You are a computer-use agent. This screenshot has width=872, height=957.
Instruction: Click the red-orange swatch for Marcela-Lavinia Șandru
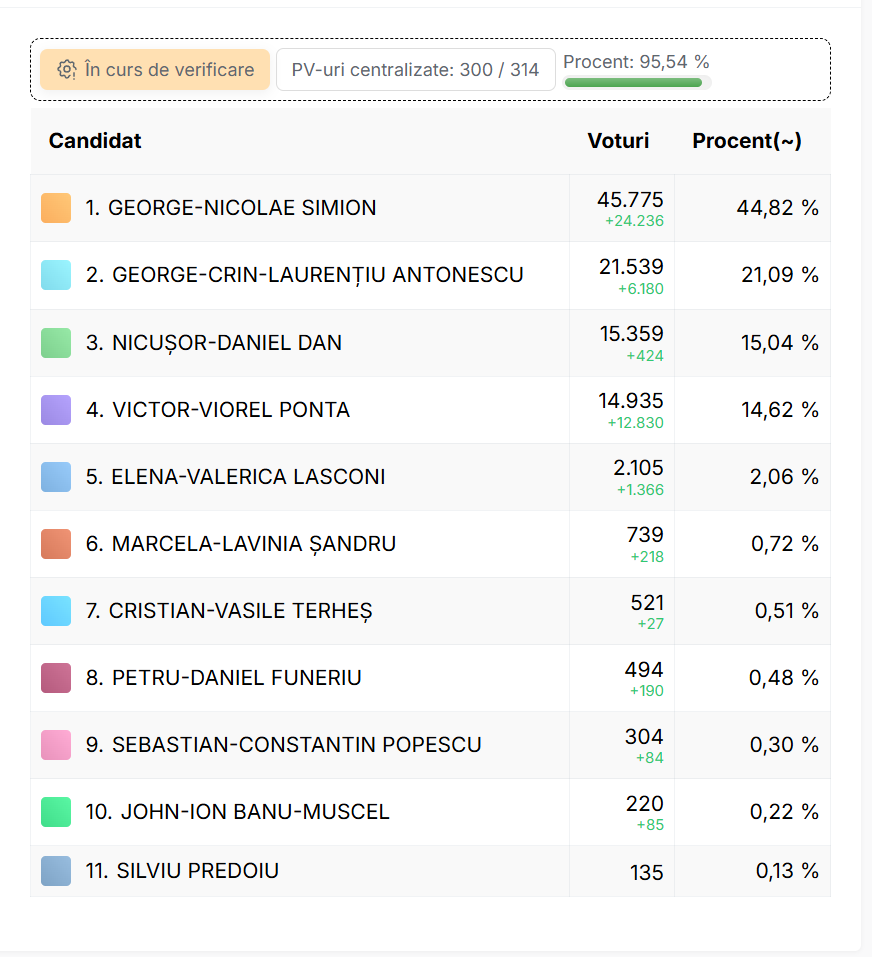click(56, 544)
